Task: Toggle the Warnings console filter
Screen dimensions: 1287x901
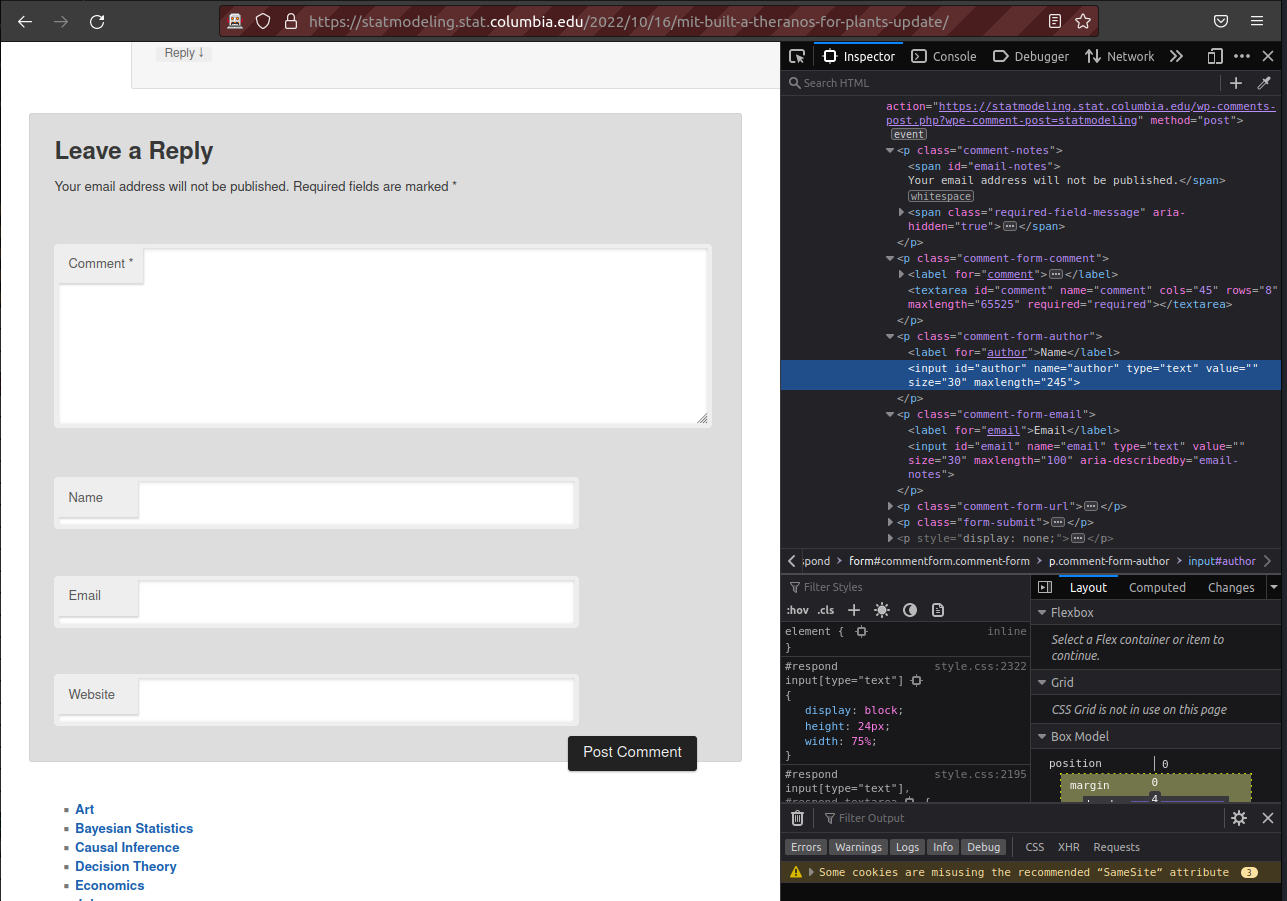Action: point(858,847)
